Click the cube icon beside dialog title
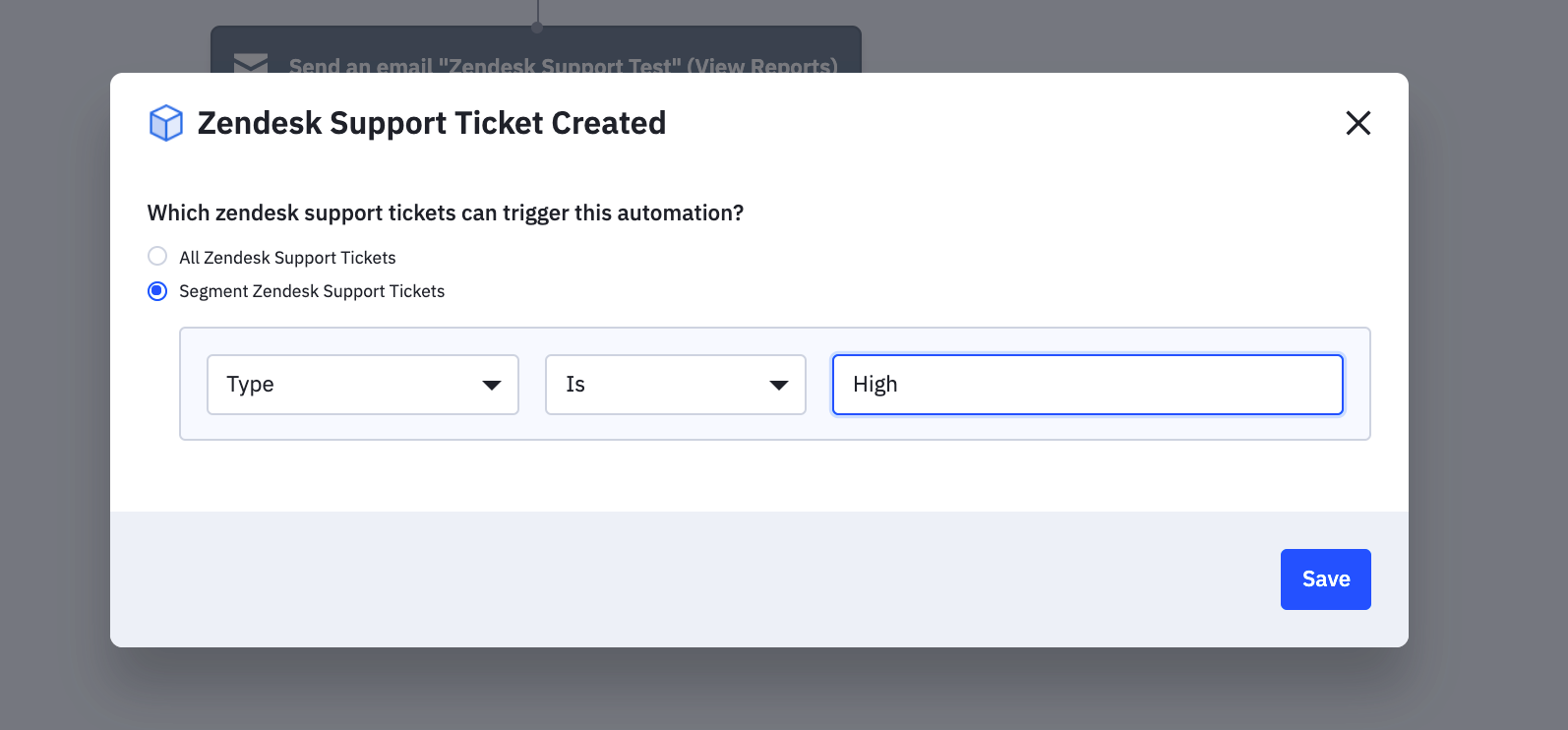The width and height of the screenshot is (1568, 730). click(x=165, y=123)
